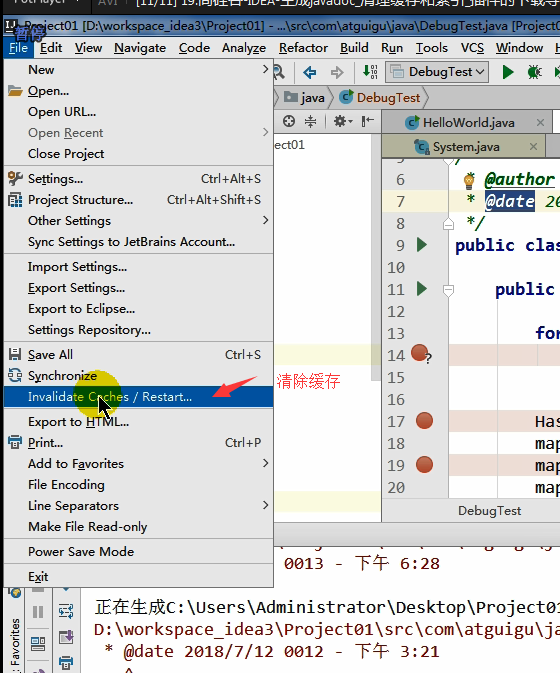The height and width of the screenshot is (673, 560).
Task: Choose Open URL... entry
Action: pyautogui.click(x=139, y=112)
